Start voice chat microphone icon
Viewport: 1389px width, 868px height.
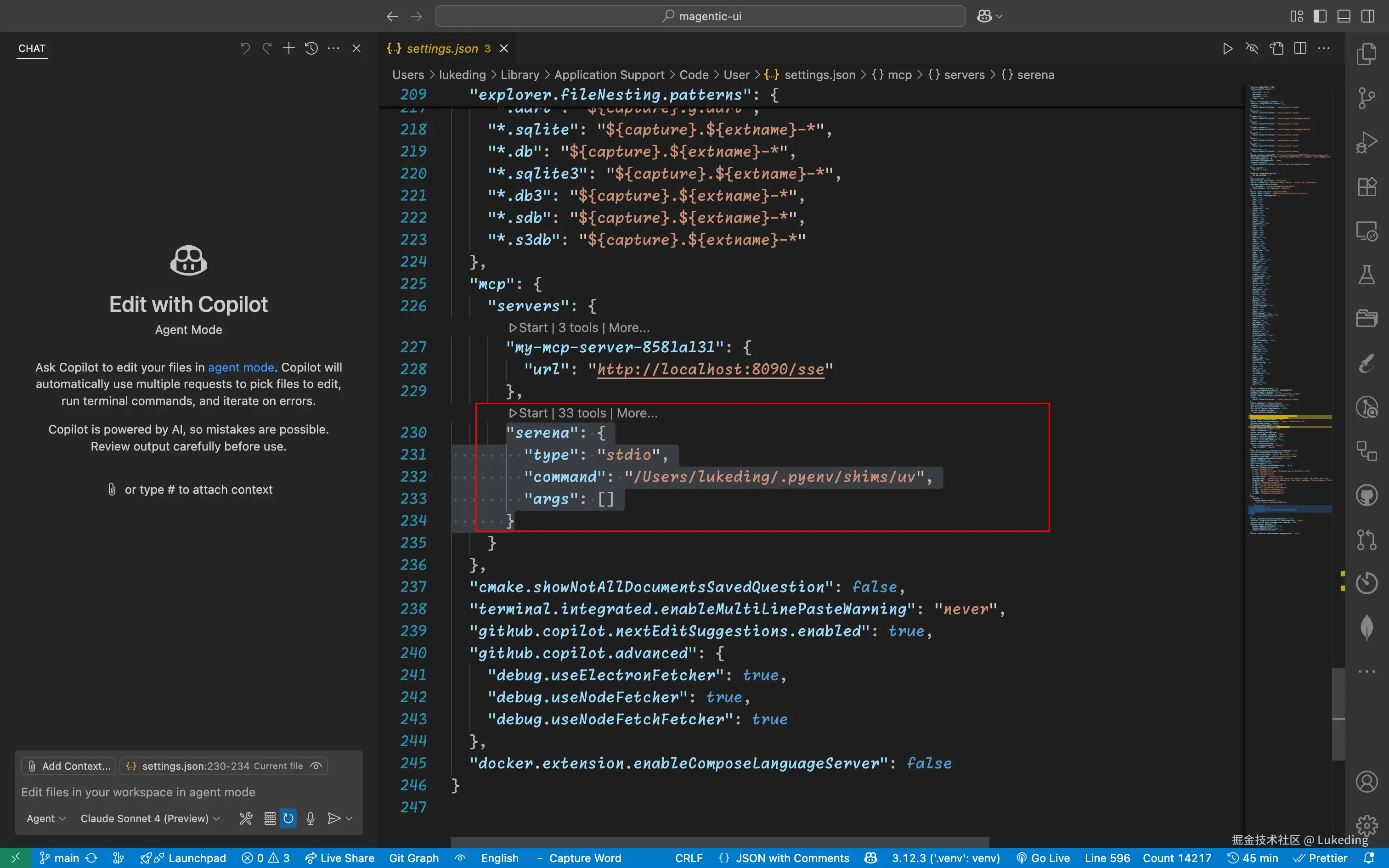311,818
